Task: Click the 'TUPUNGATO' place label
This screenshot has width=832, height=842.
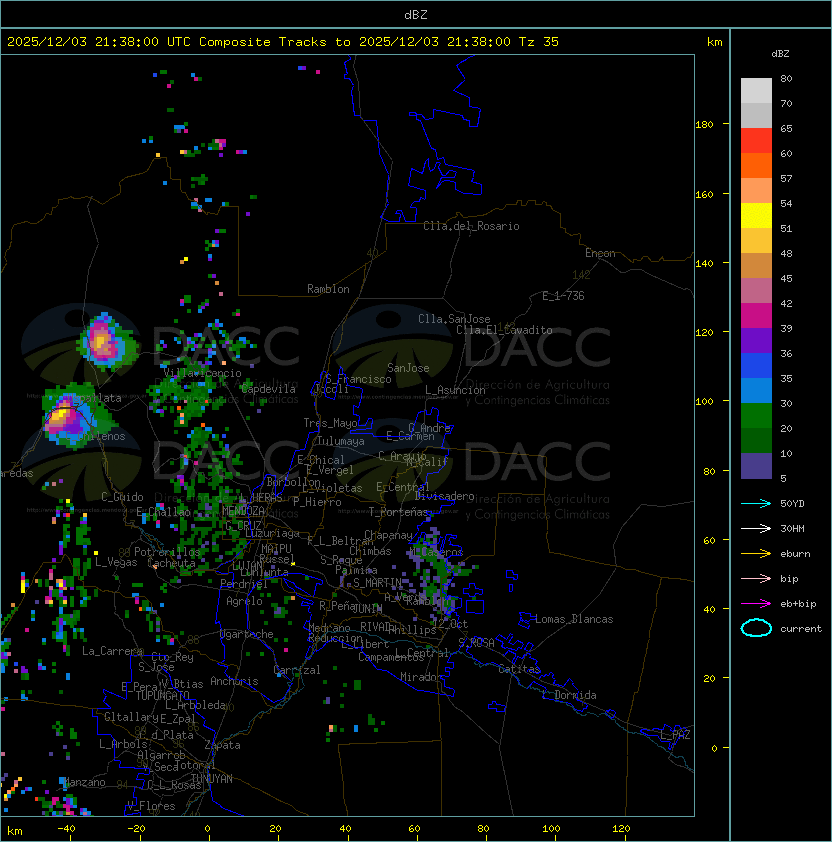Action: coord(162,695)
